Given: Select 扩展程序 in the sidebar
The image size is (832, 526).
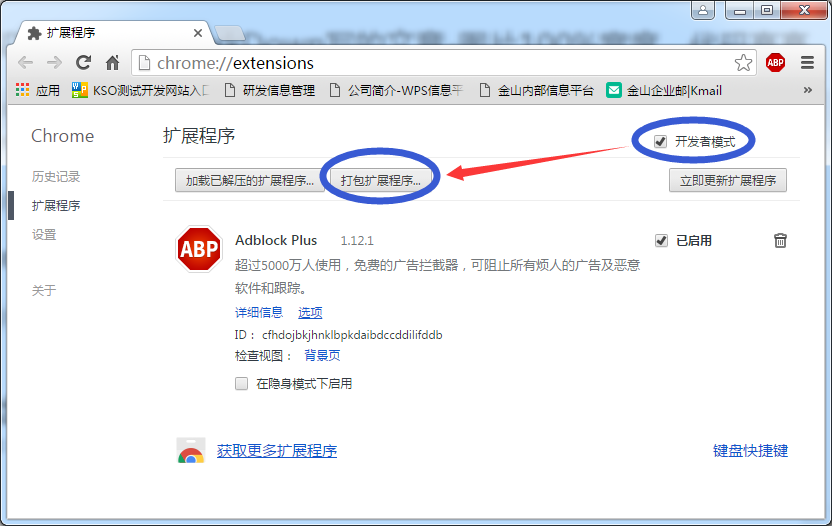Looking at the screenshot, I should click(56, 205).
